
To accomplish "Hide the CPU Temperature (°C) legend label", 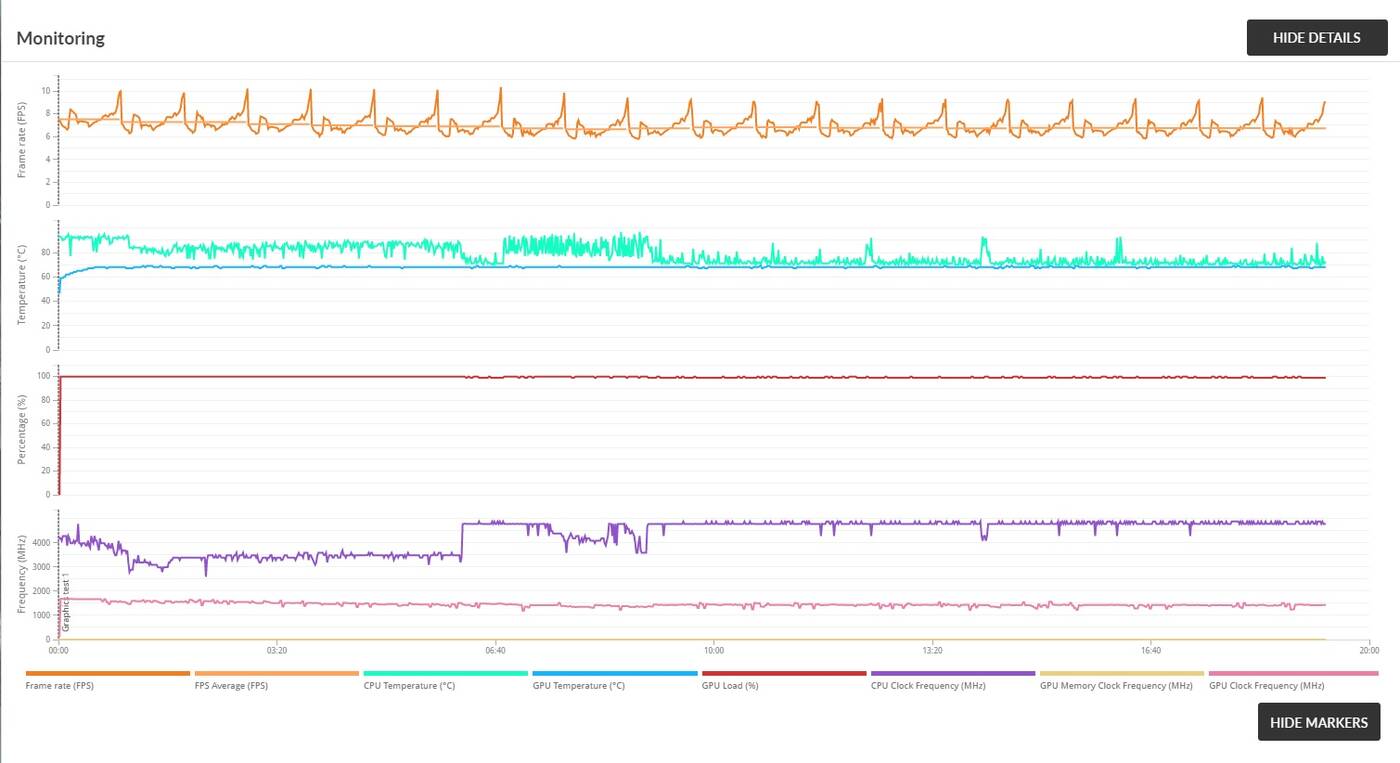I will coord(409,686).
